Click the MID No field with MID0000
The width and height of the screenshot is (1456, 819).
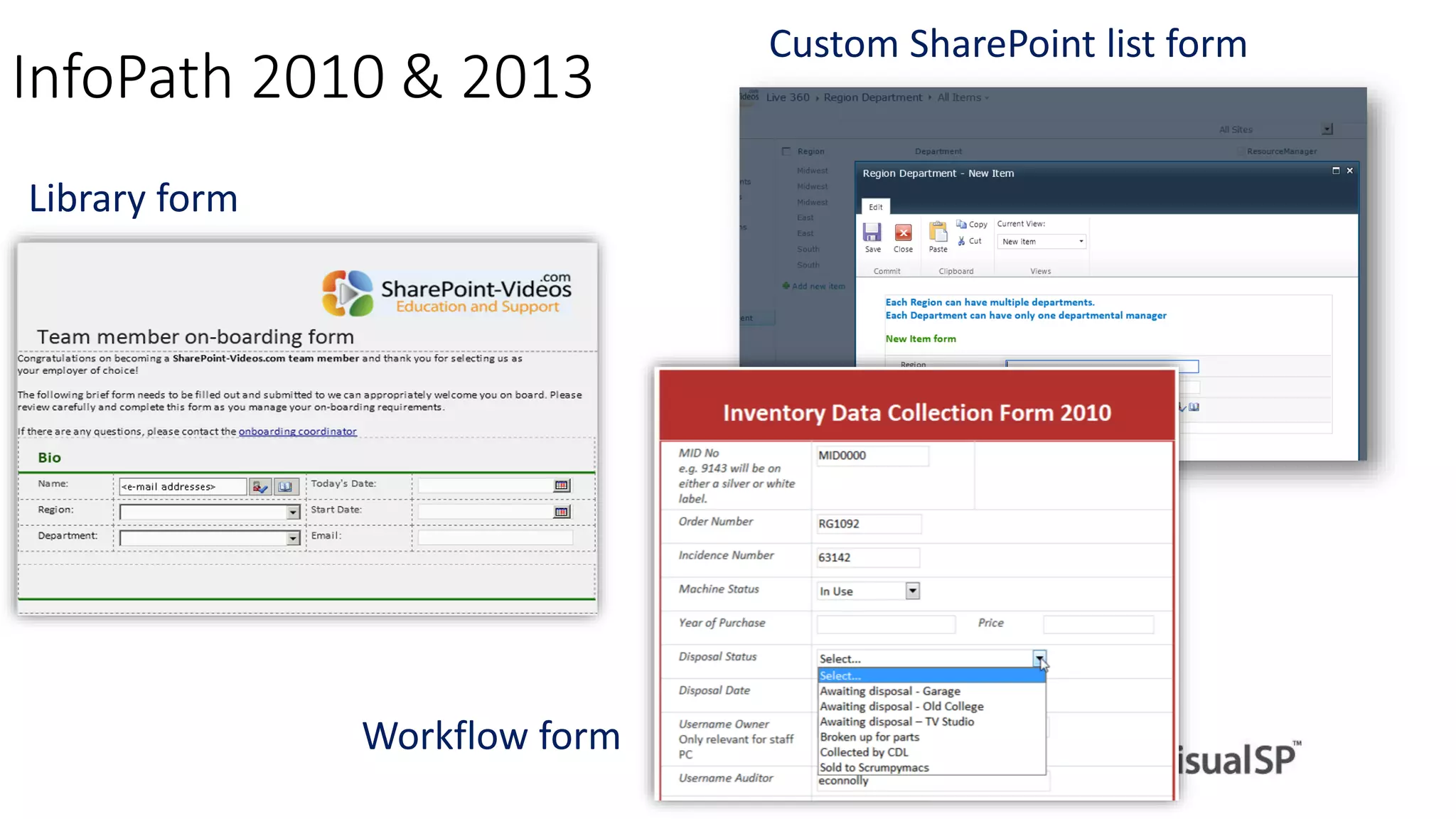point(872,456)
